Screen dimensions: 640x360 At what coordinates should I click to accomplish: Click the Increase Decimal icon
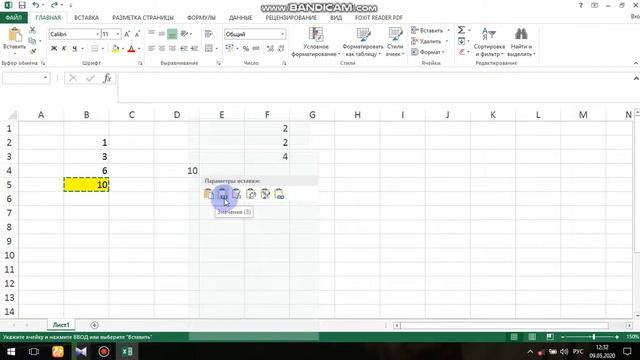point(270,49)
